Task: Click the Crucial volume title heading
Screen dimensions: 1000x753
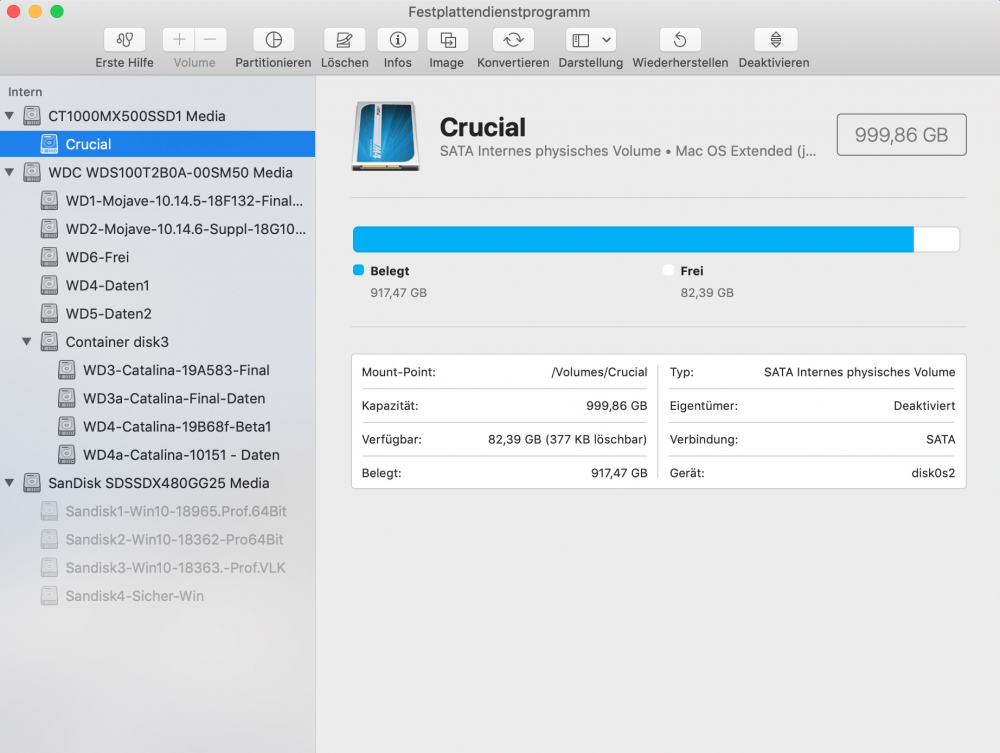Action: (483, 128)
